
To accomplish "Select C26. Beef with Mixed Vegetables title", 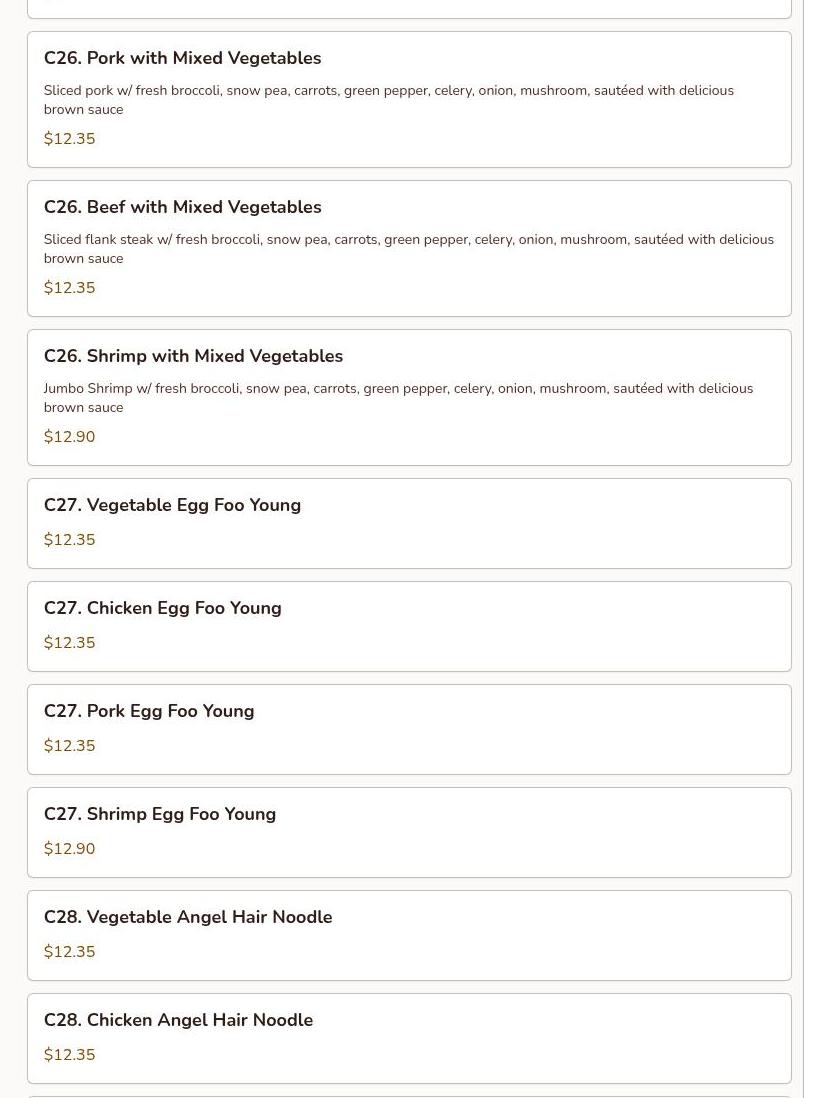I will [182, 207].
